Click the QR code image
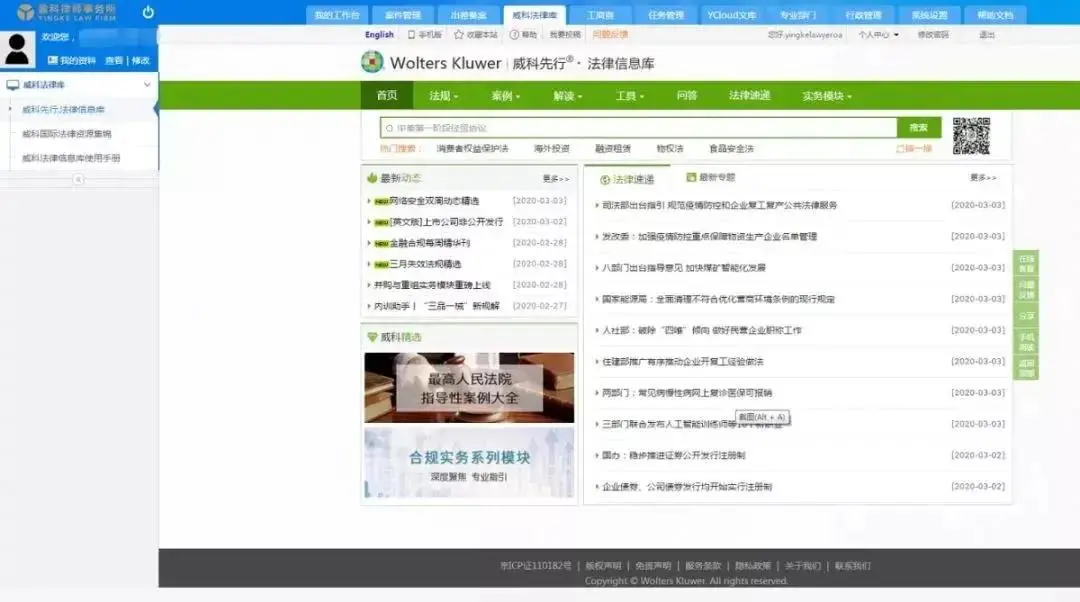This screenshot has width=1080, height=602. [x=971, y=136]
